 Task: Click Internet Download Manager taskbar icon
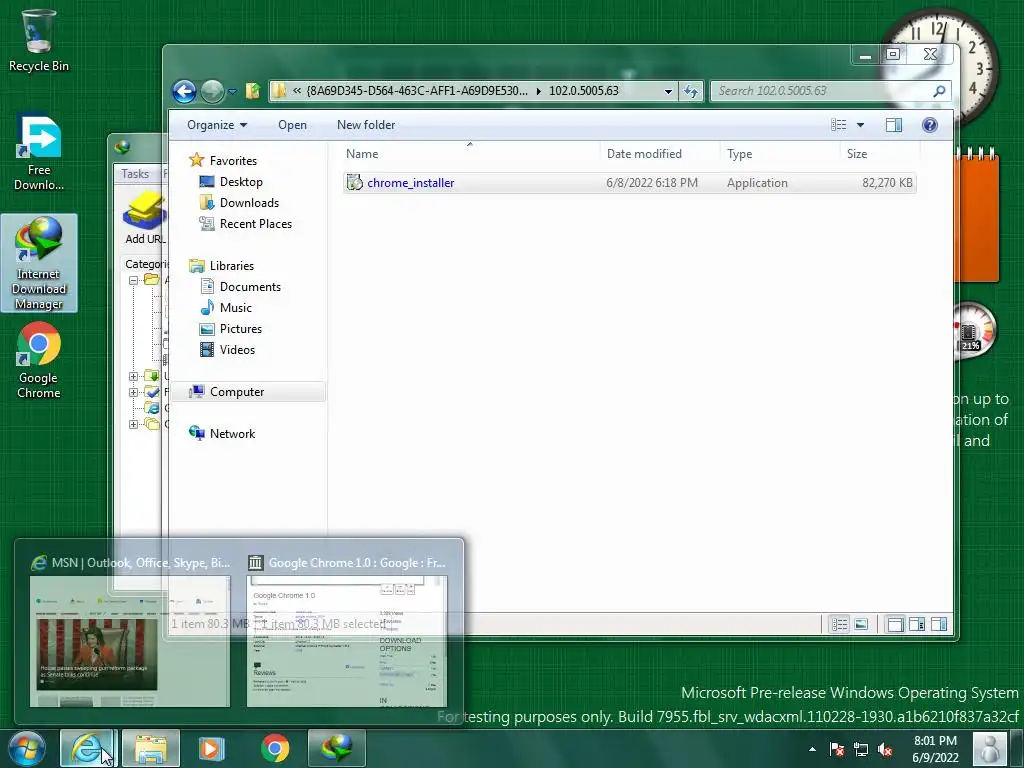[x=336, y=748]
